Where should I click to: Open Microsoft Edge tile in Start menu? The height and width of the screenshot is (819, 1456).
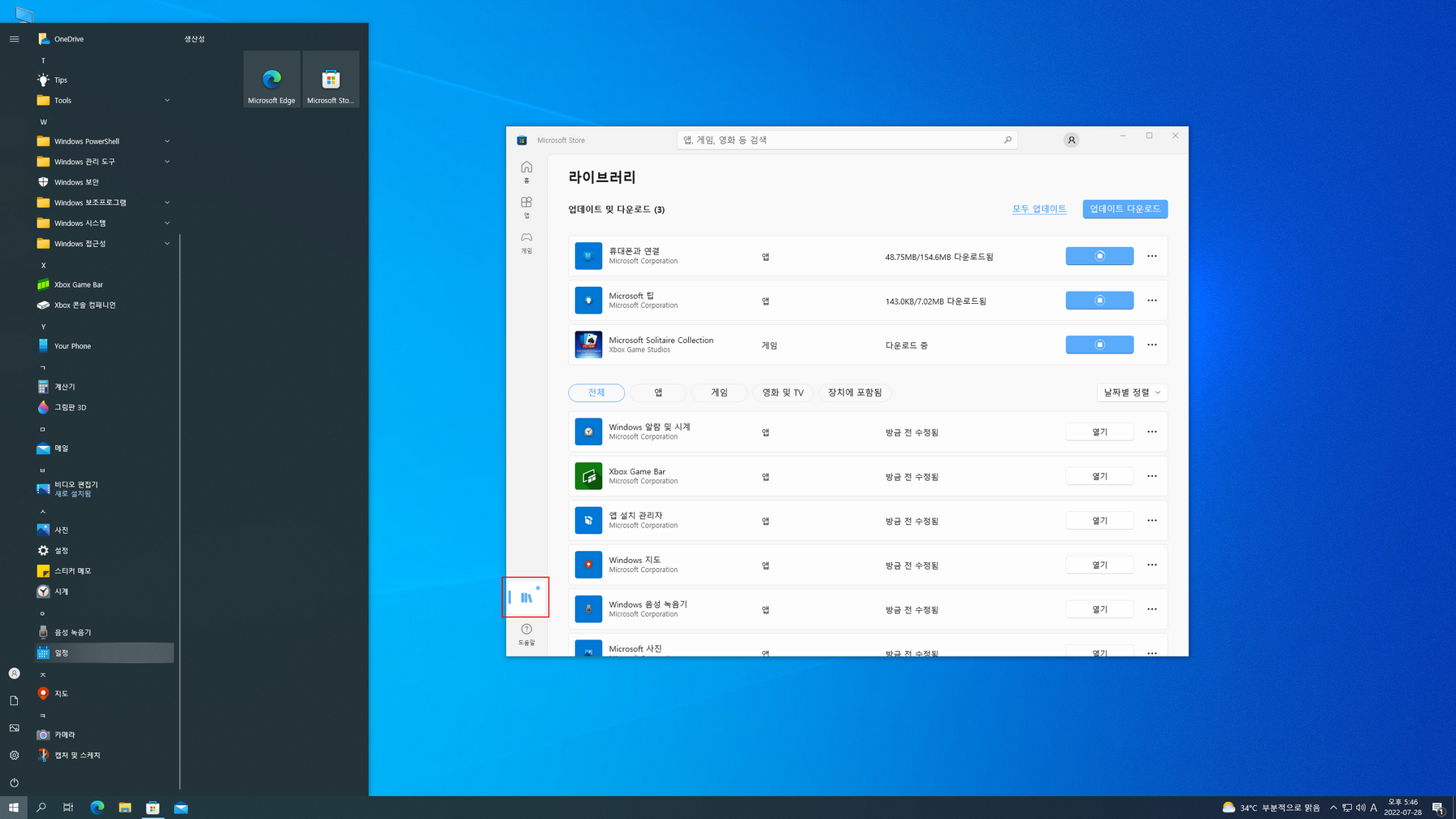tap(271, 79)
